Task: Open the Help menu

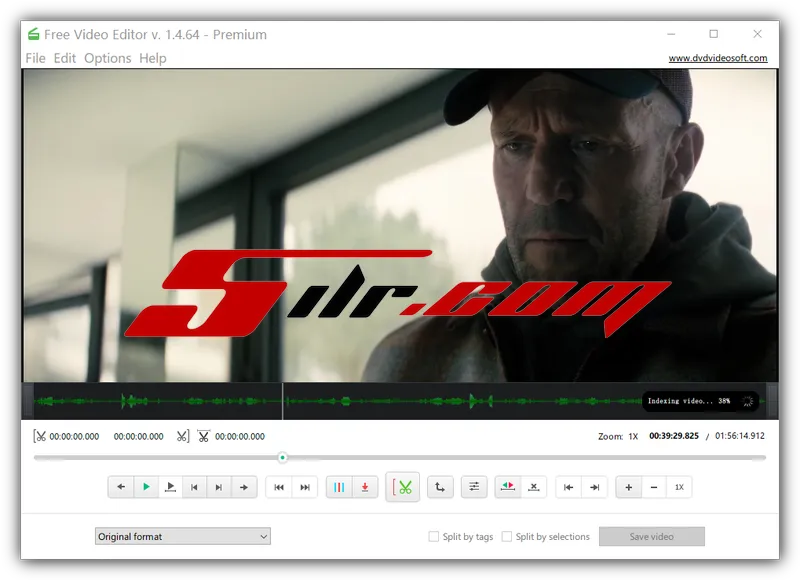Action: 153,58
